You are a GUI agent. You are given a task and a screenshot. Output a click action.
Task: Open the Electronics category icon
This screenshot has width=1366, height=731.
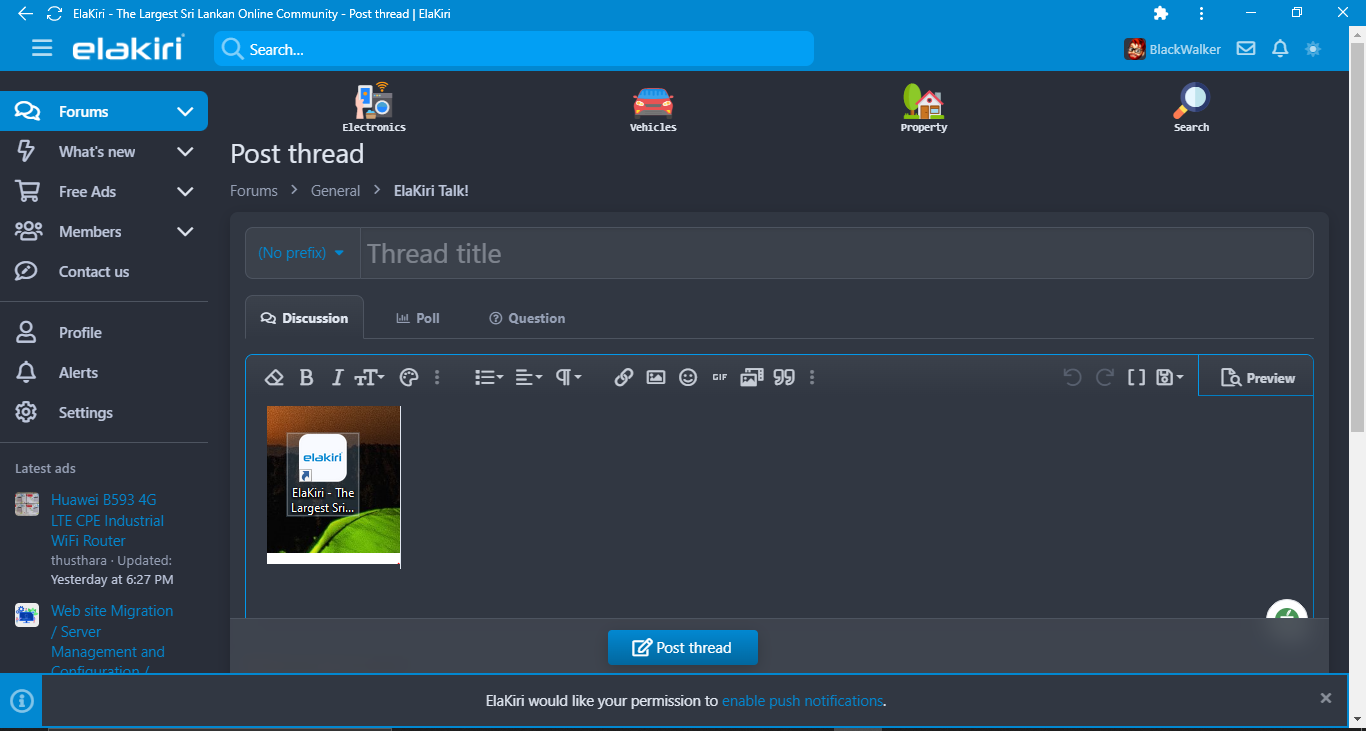[x=374, y=108]
